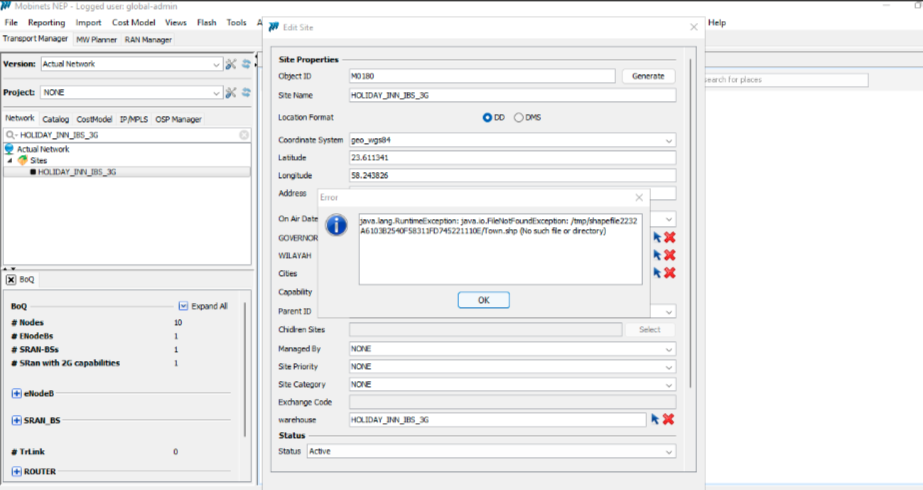923x490 pixels.
Task: Click OK in the Error dialog
Action: pyautogui.click(x=483, y=300)
